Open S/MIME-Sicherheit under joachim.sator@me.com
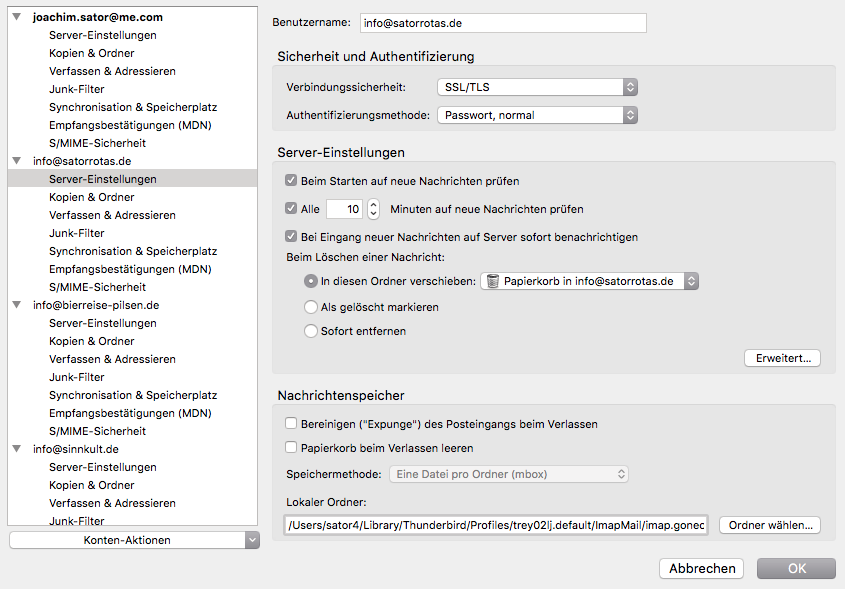Viewport: 845px width, 589px height. point(97,143)
